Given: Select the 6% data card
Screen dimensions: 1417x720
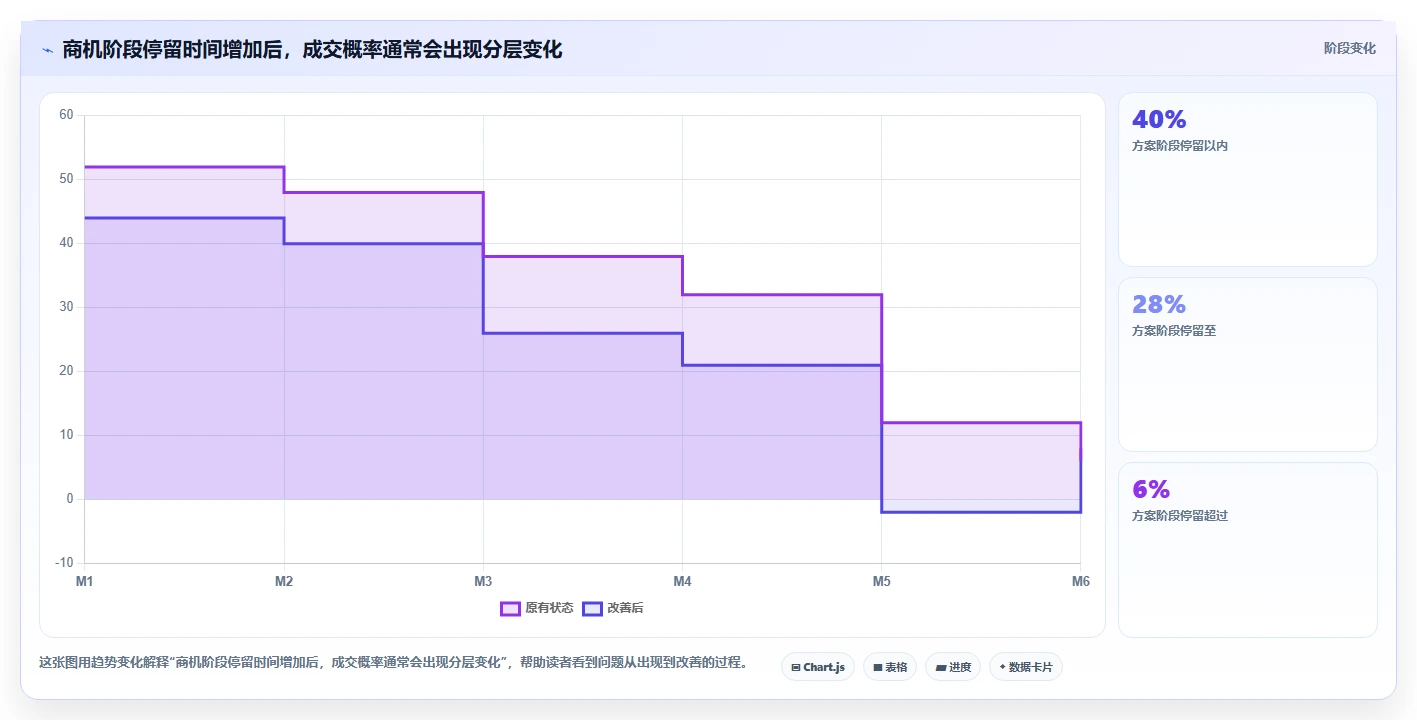Looking at the screenshot, I should pos(1248,550).
